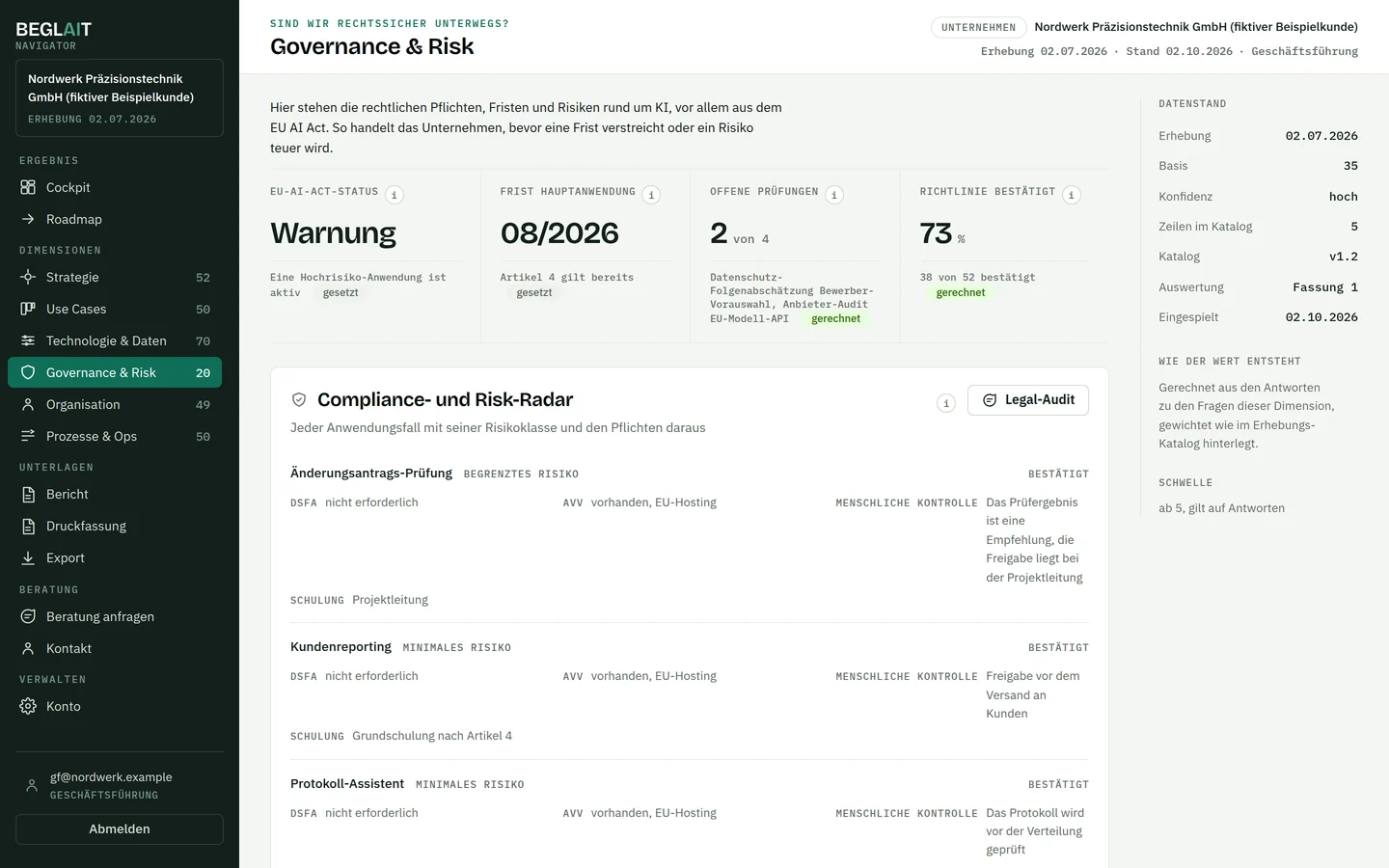Click the Warnung status value

click(x=333, y=232)
